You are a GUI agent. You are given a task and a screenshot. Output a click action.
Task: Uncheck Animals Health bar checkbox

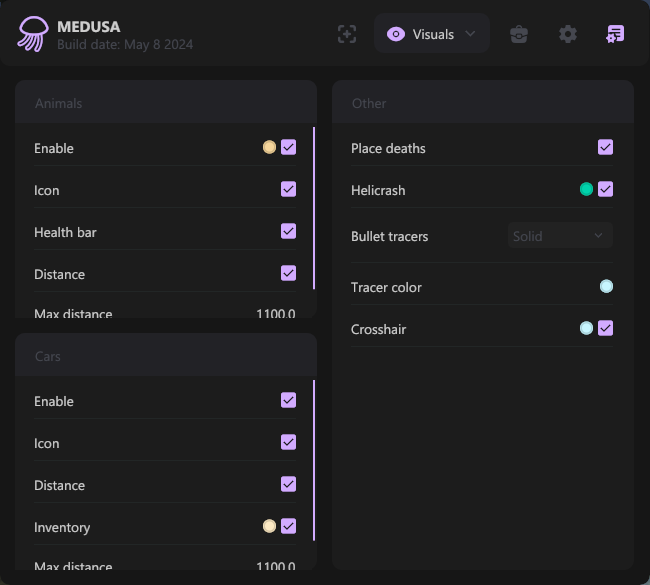289,231
